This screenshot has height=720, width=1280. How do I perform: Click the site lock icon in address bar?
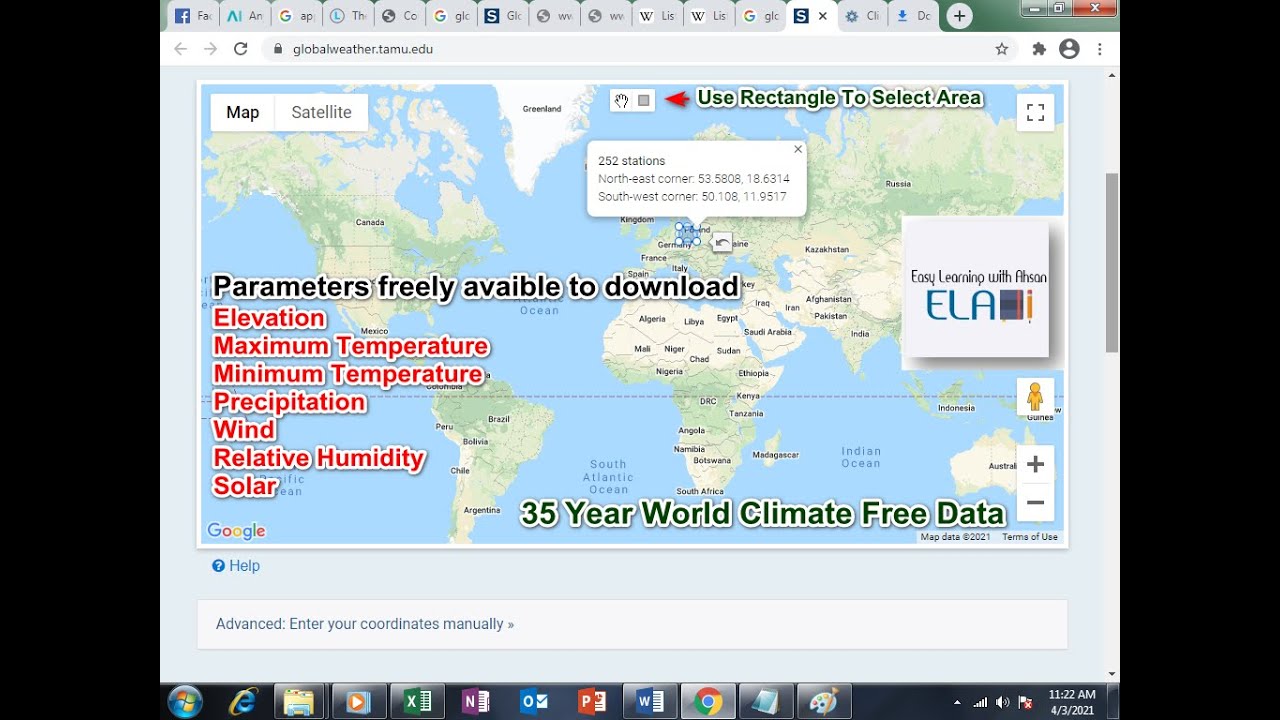[276, 48]
